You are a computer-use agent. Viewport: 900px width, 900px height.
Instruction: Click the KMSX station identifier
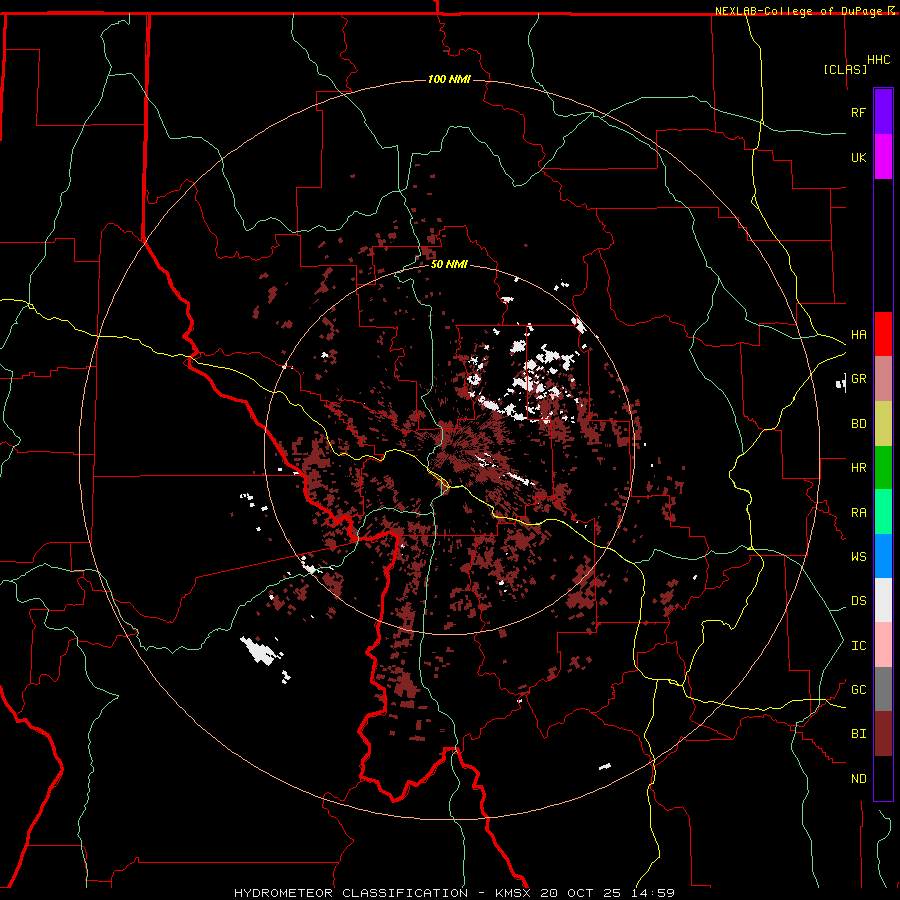tap(513, 893)
